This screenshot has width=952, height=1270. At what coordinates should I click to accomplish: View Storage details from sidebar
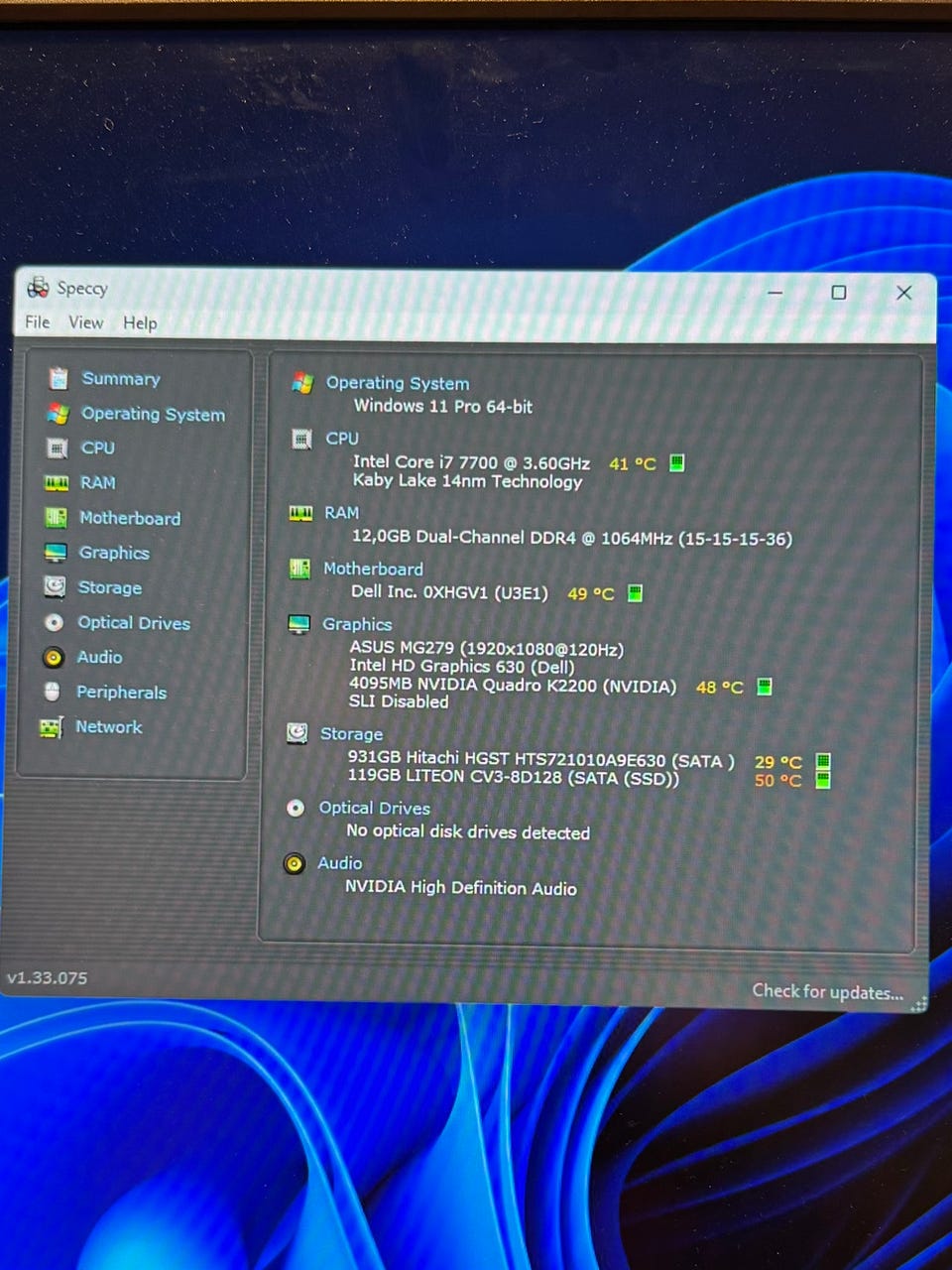[x=110, y=587]
